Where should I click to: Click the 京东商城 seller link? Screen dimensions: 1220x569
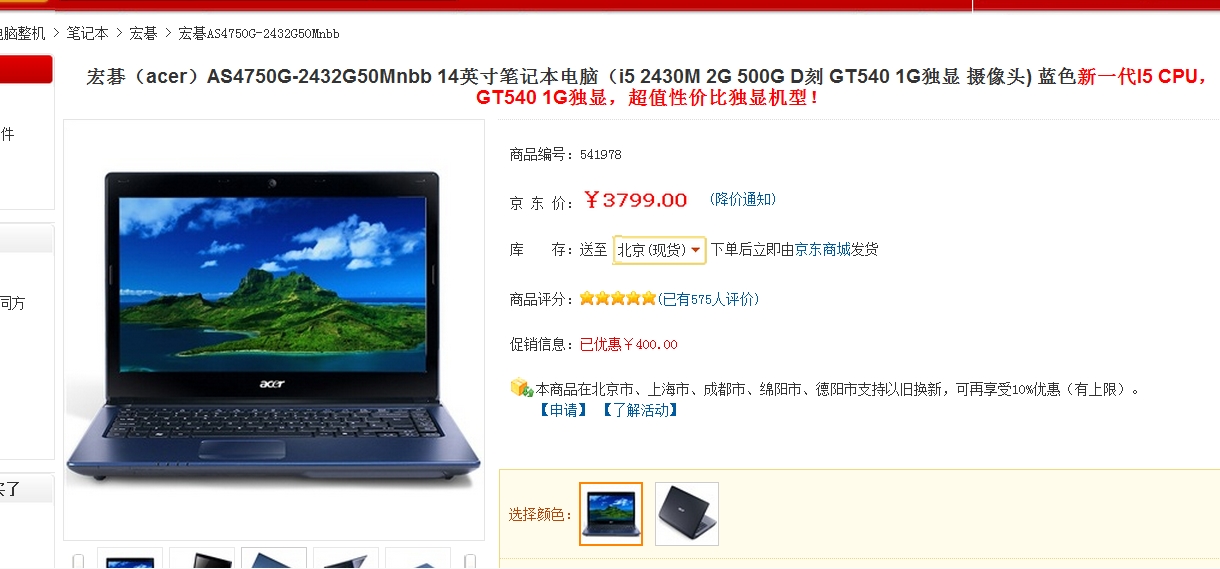point(823,249)
